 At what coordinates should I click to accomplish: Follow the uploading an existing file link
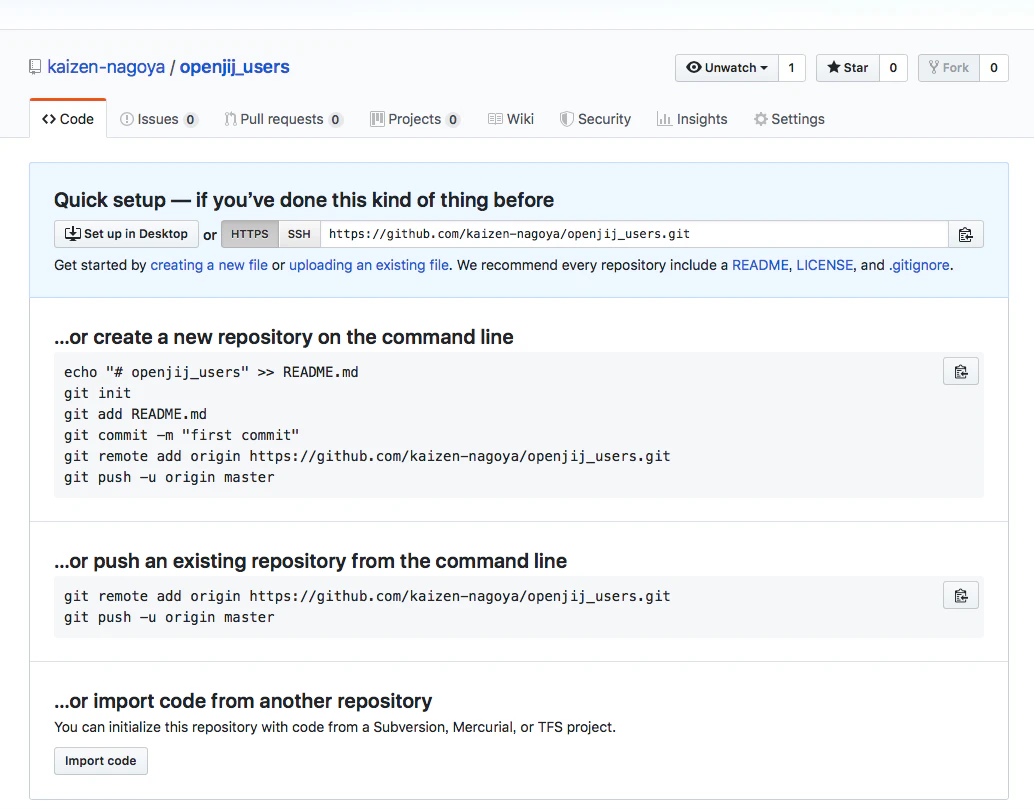369,265
